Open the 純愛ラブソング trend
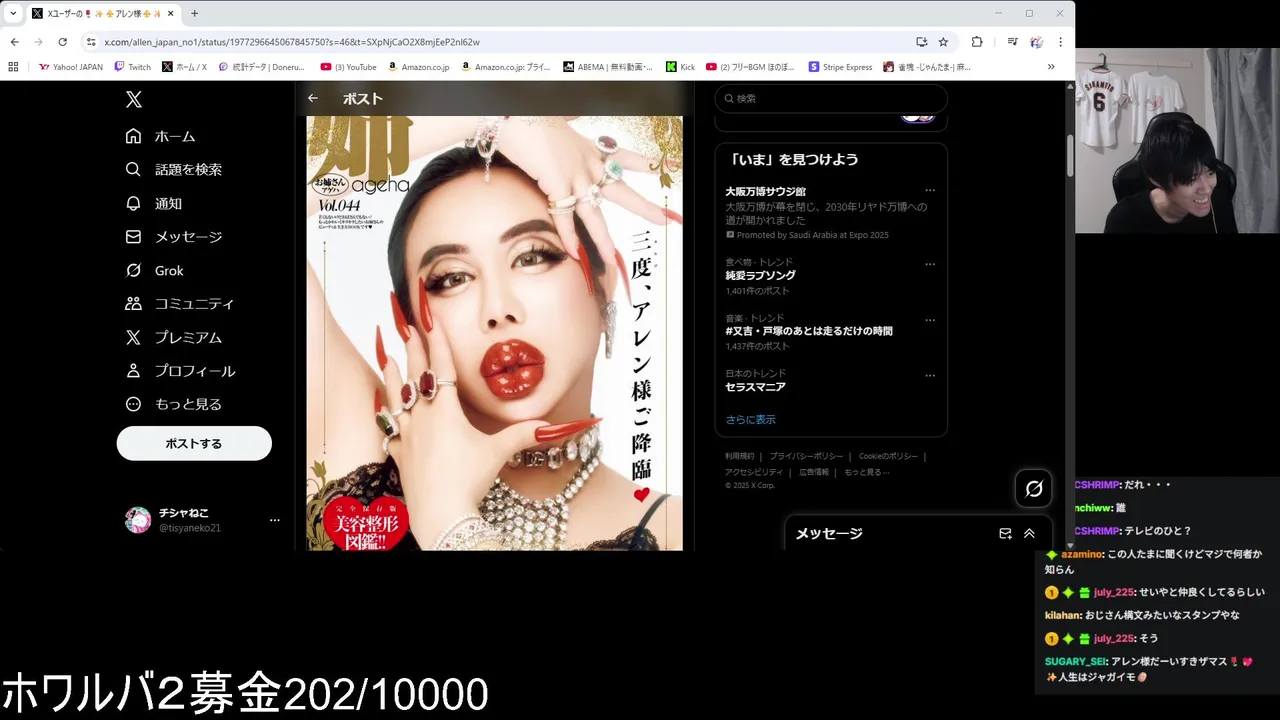This screenshot has width=1280, height=720. pos(760,275)
